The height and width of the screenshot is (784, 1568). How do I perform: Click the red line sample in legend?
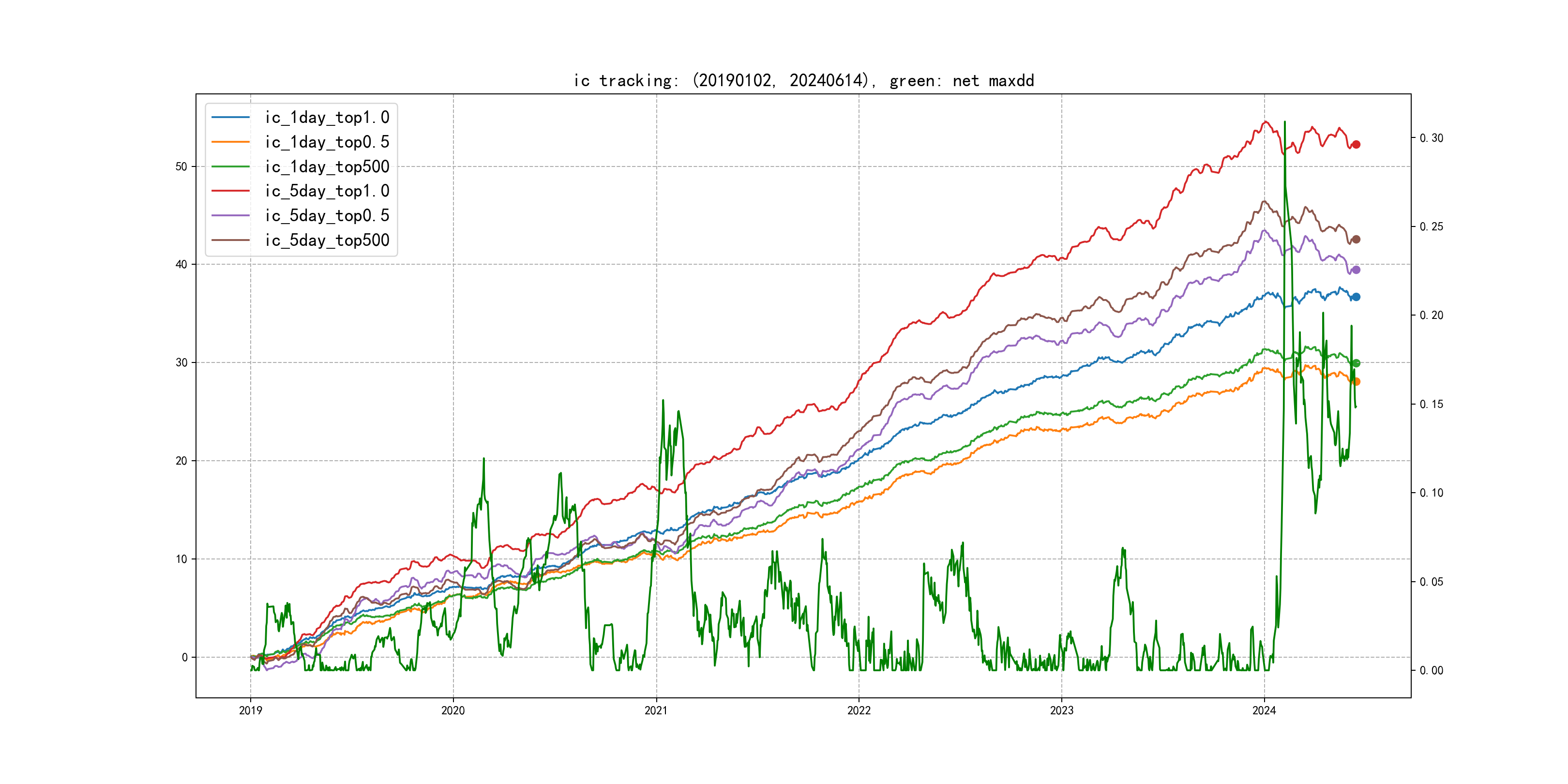tap(231, 191)
